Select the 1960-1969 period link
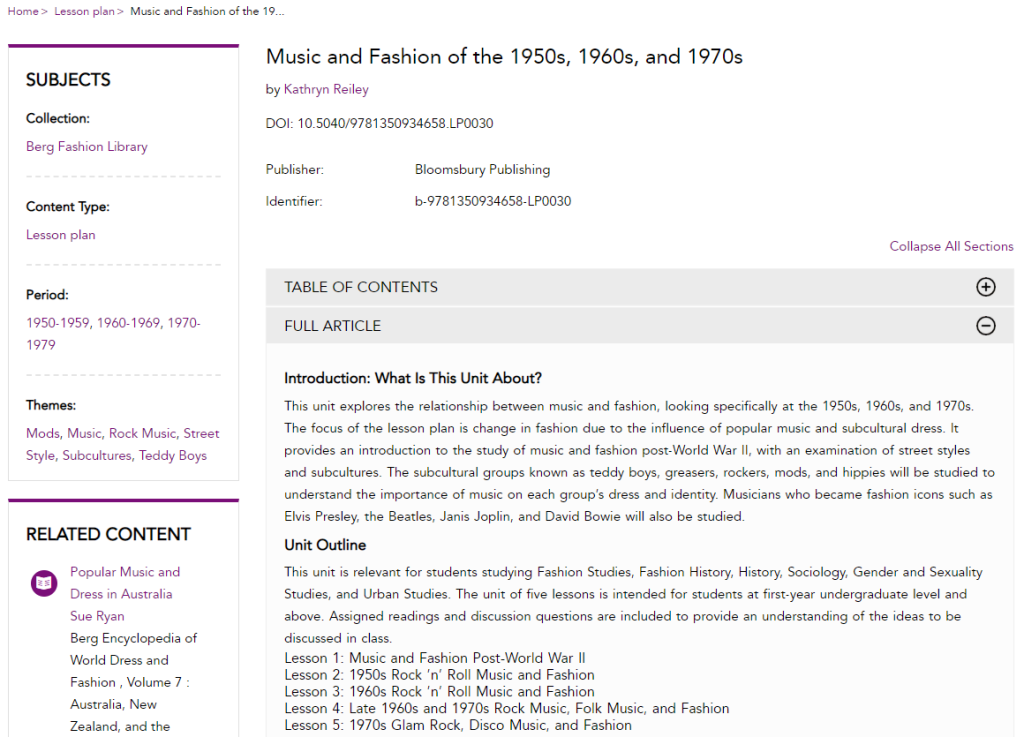 128,323
